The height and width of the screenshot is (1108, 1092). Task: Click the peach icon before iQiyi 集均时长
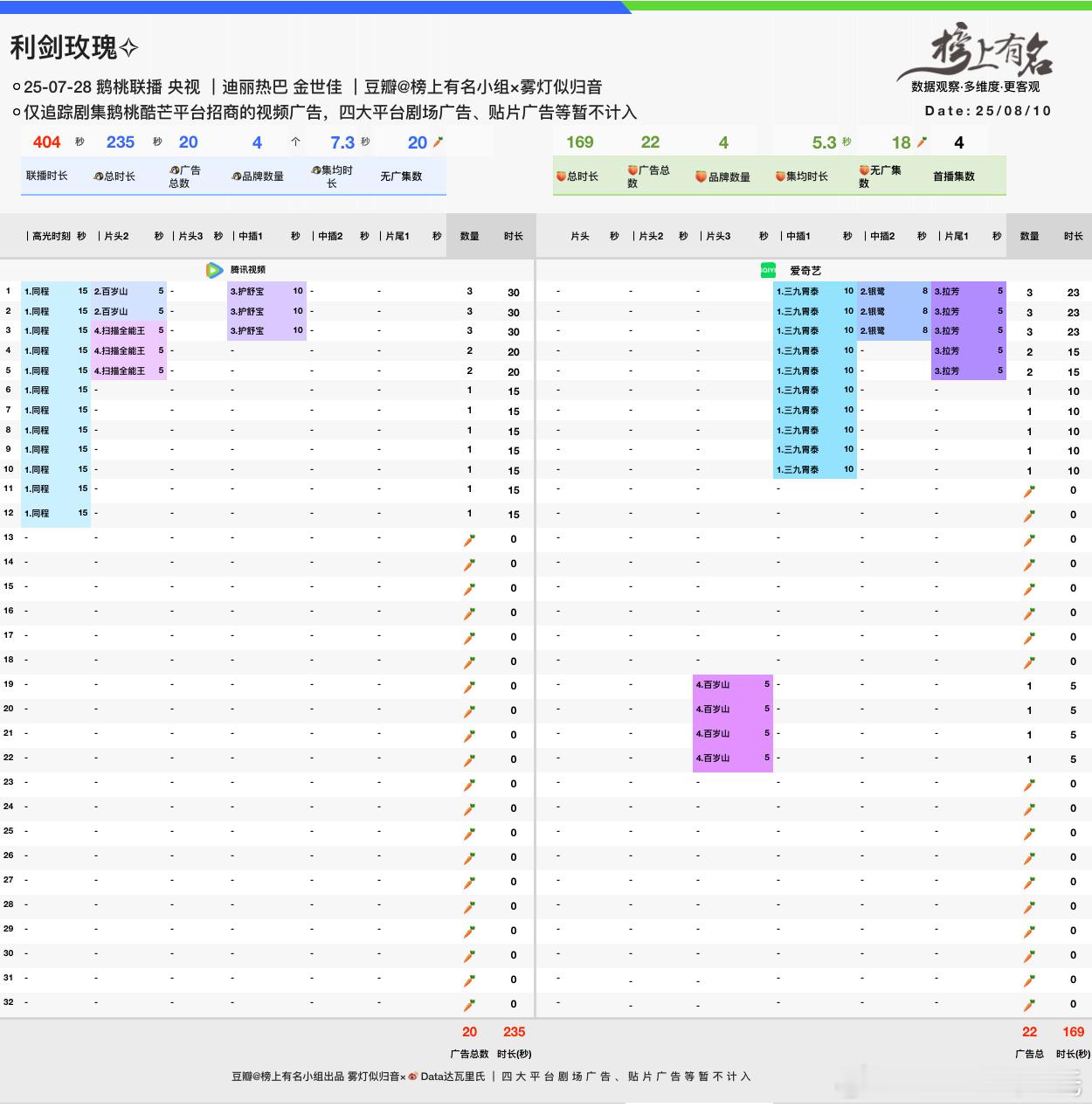(x=780, y=177)
